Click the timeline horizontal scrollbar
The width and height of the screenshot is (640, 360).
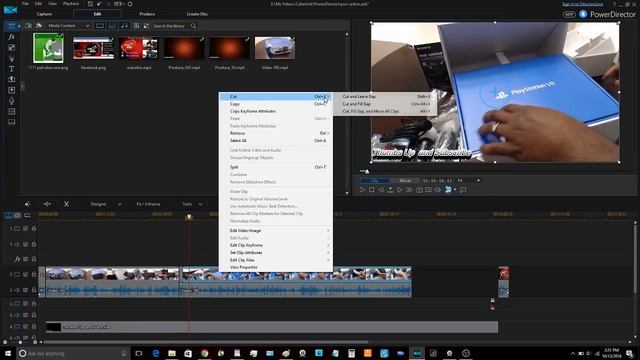click(x=206, y=342)
